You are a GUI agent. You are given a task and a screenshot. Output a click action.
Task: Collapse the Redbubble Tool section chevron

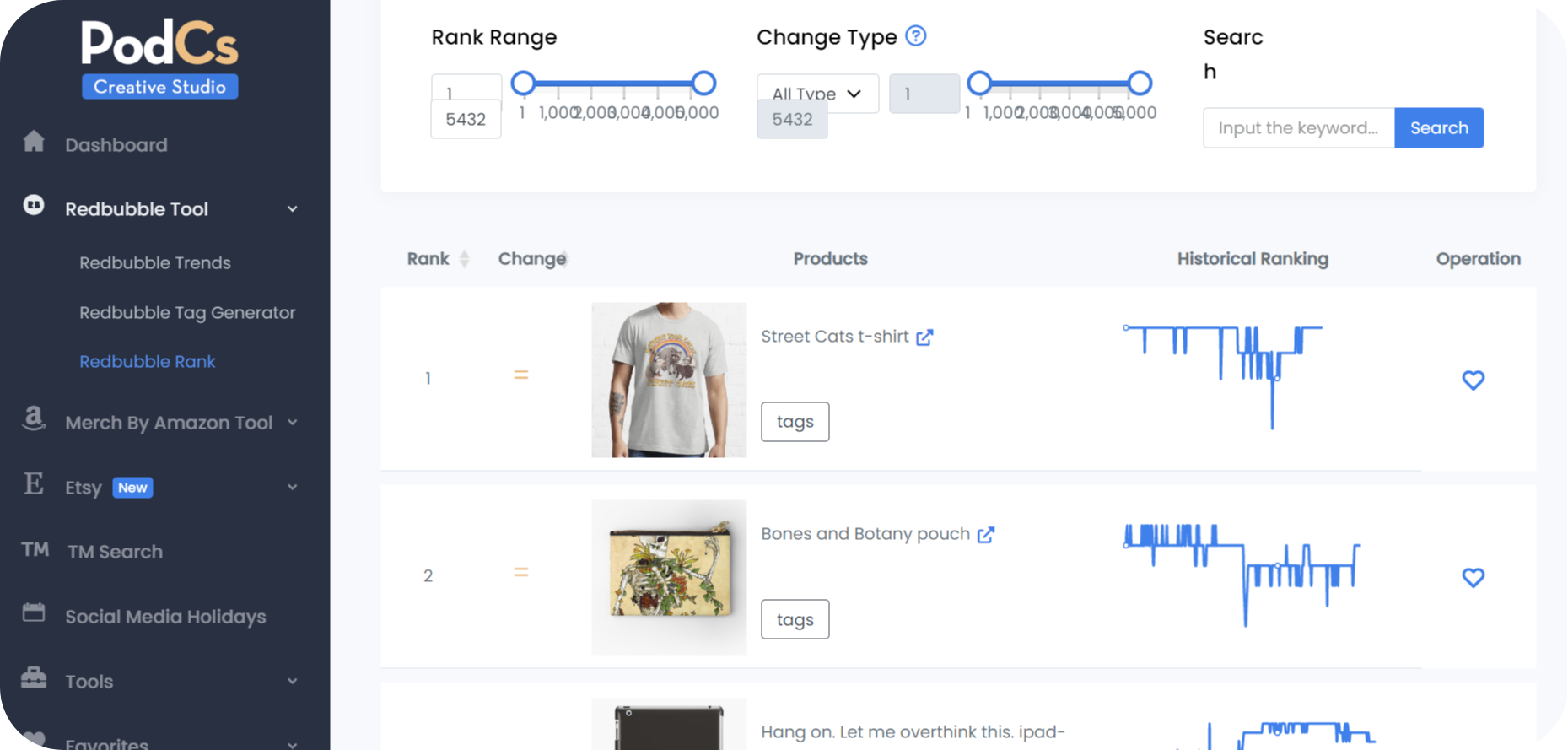pos(292,208)
